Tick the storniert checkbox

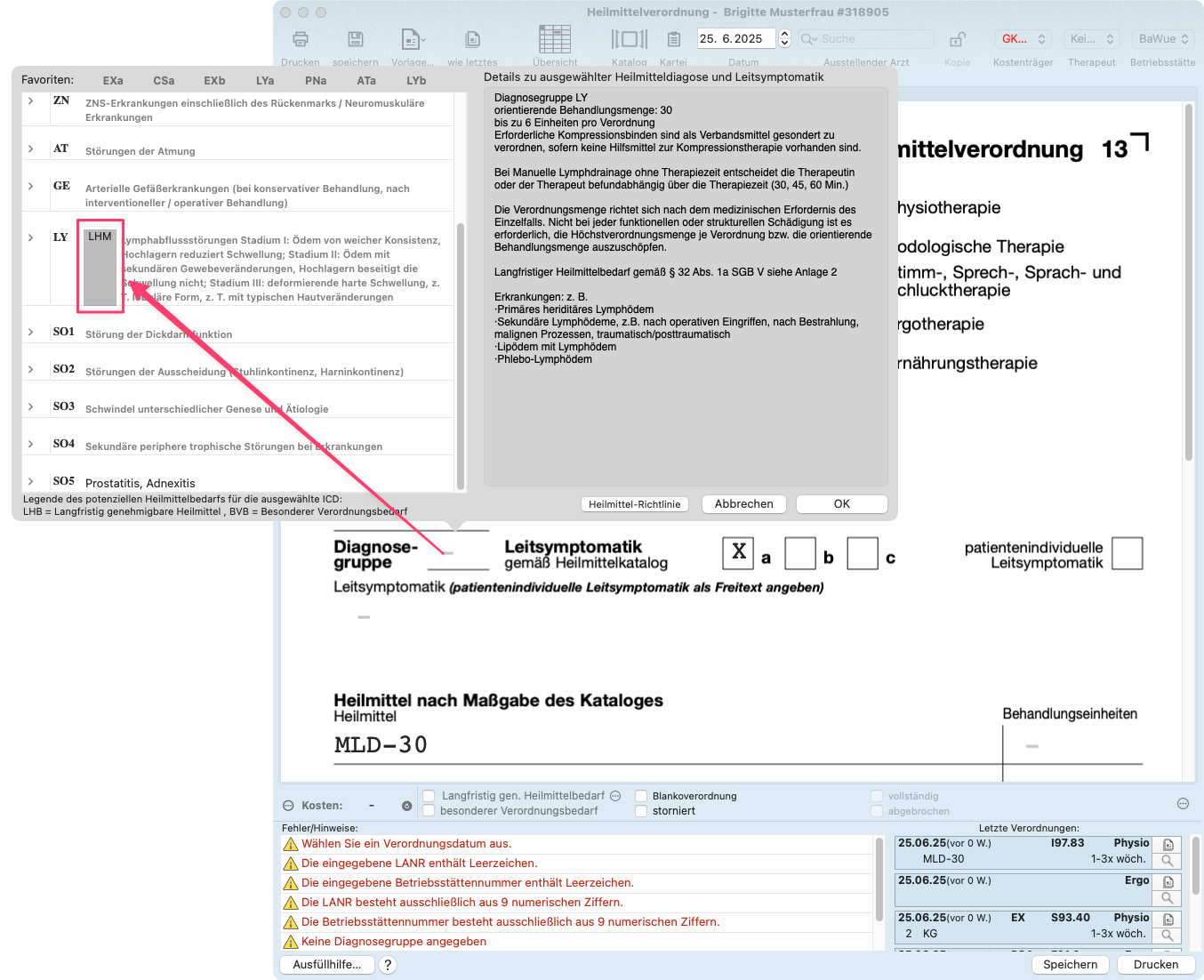641,811
